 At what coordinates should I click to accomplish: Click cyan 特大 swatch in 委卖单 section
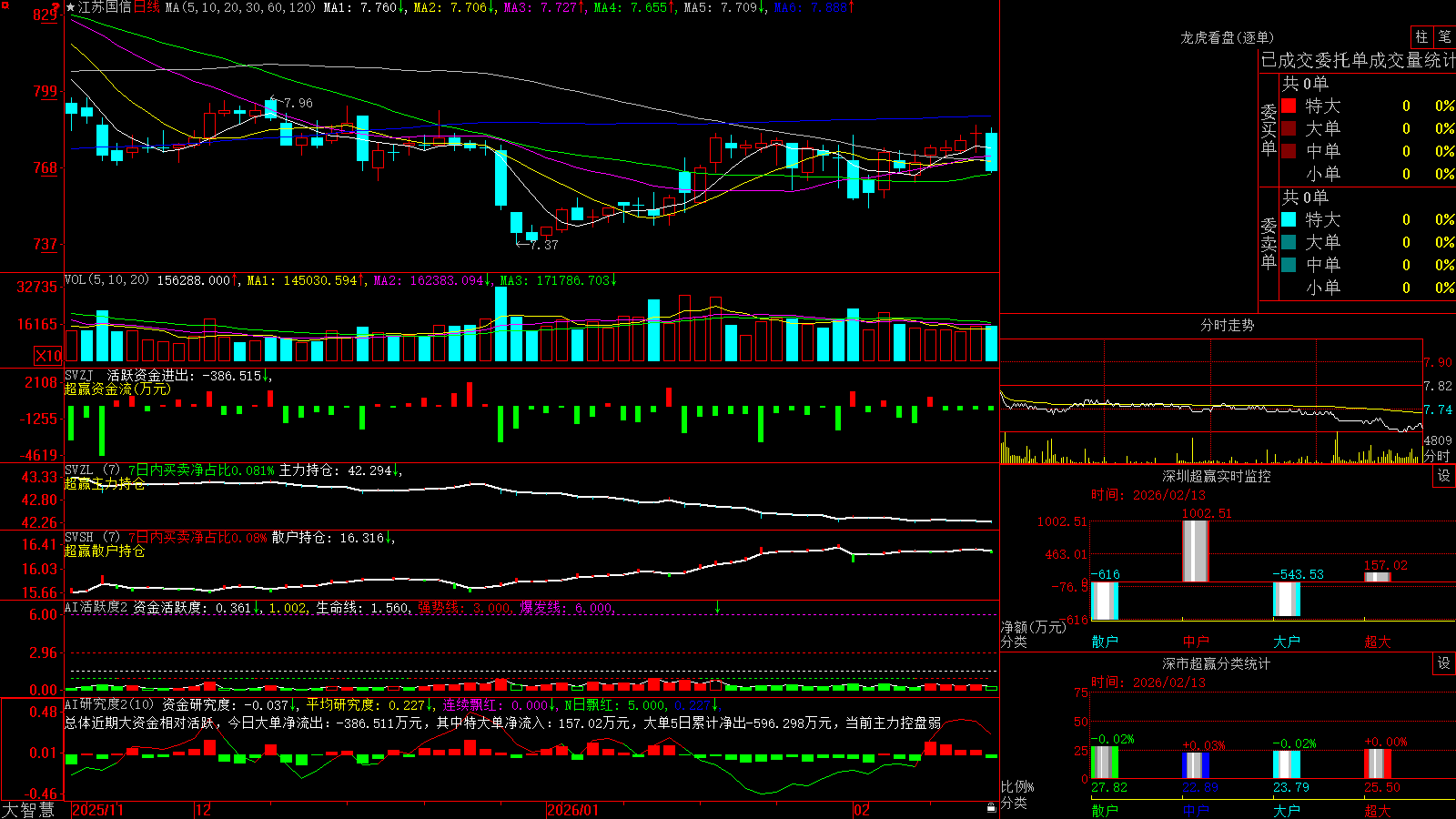pyautogui.click(x=1289, y=219)
